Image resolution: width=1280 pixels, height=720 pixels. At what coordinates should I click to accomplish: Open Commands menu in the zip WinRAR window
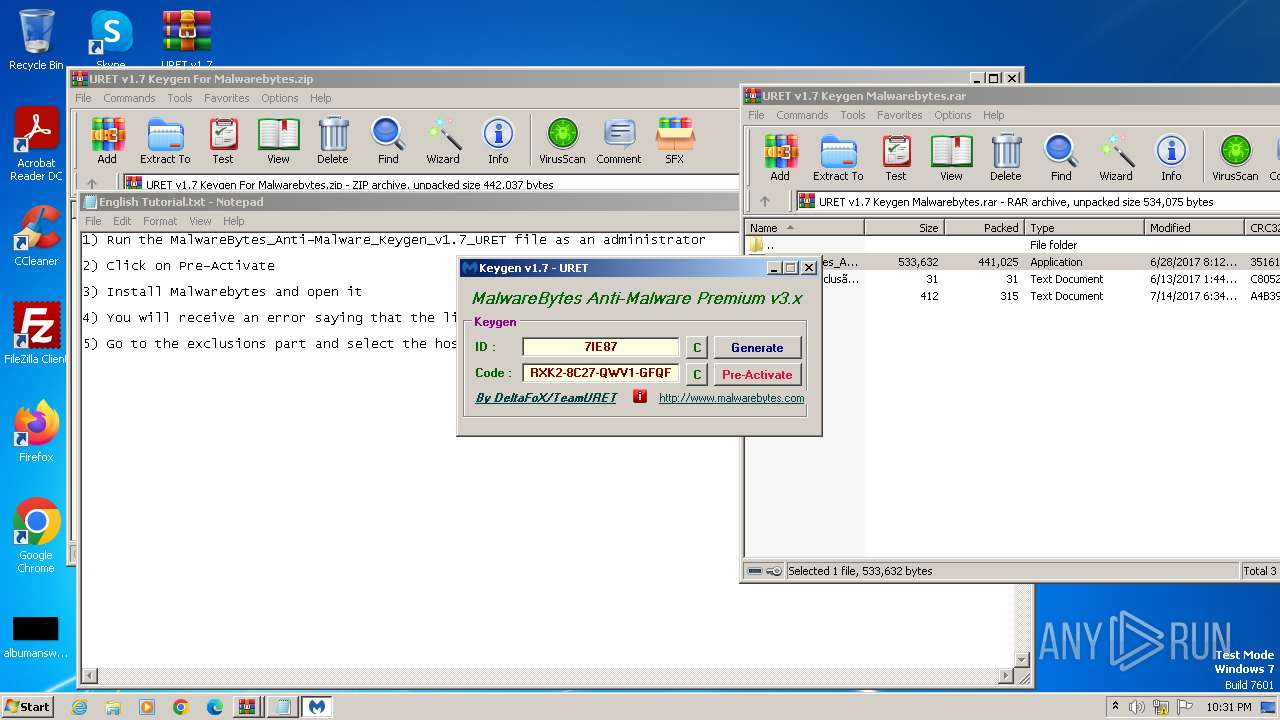(x=129, y=98)
